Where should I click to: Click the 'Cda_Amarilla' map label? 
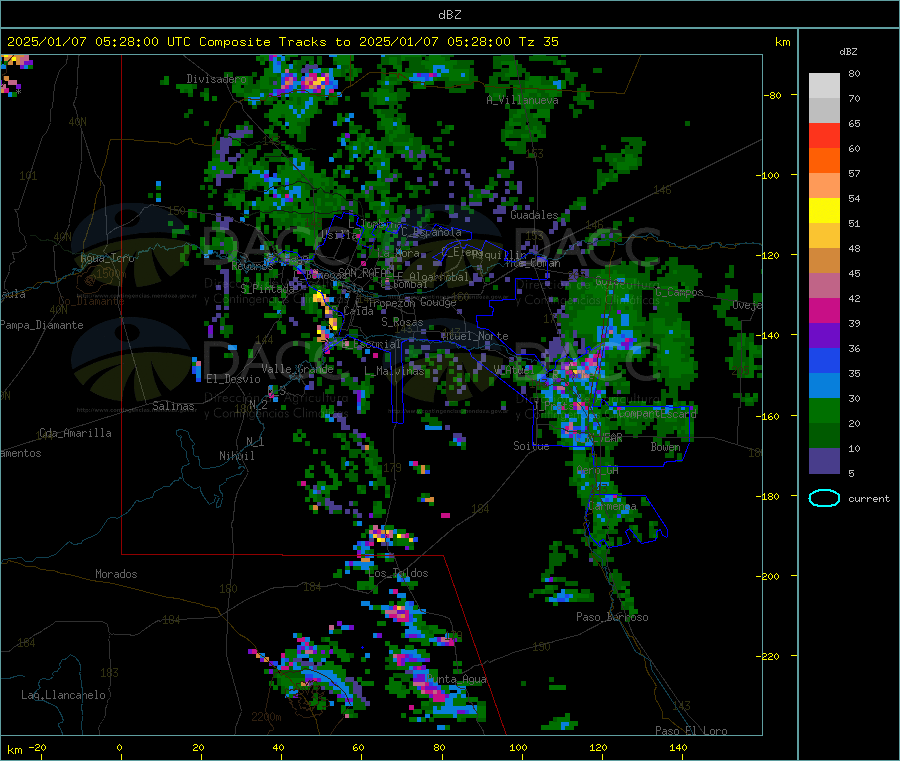[x=75, y=433]
